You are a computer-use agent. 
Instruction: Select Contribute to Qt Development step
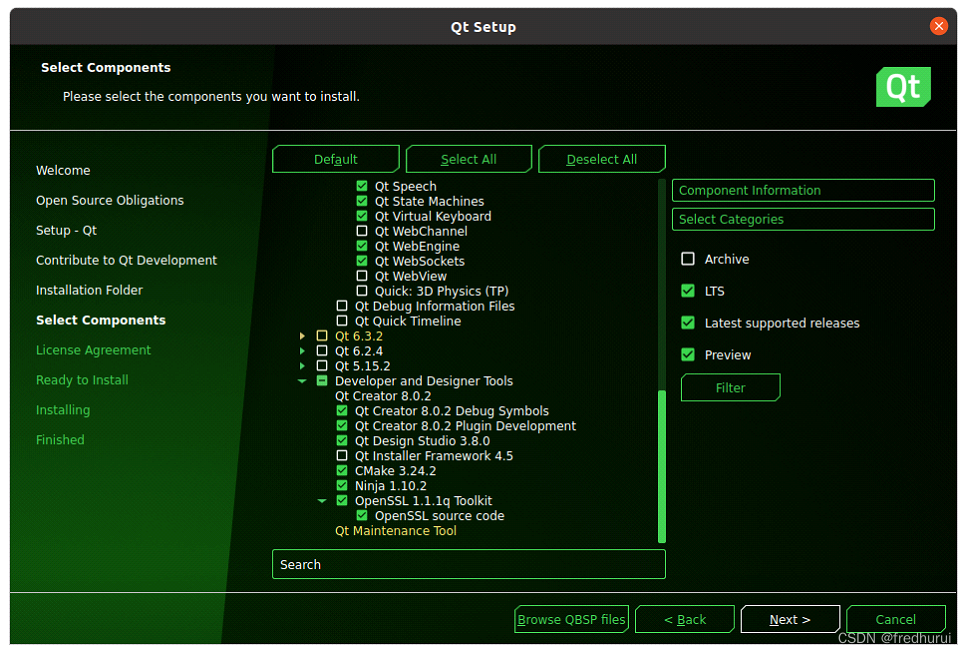tap(126, 260)
